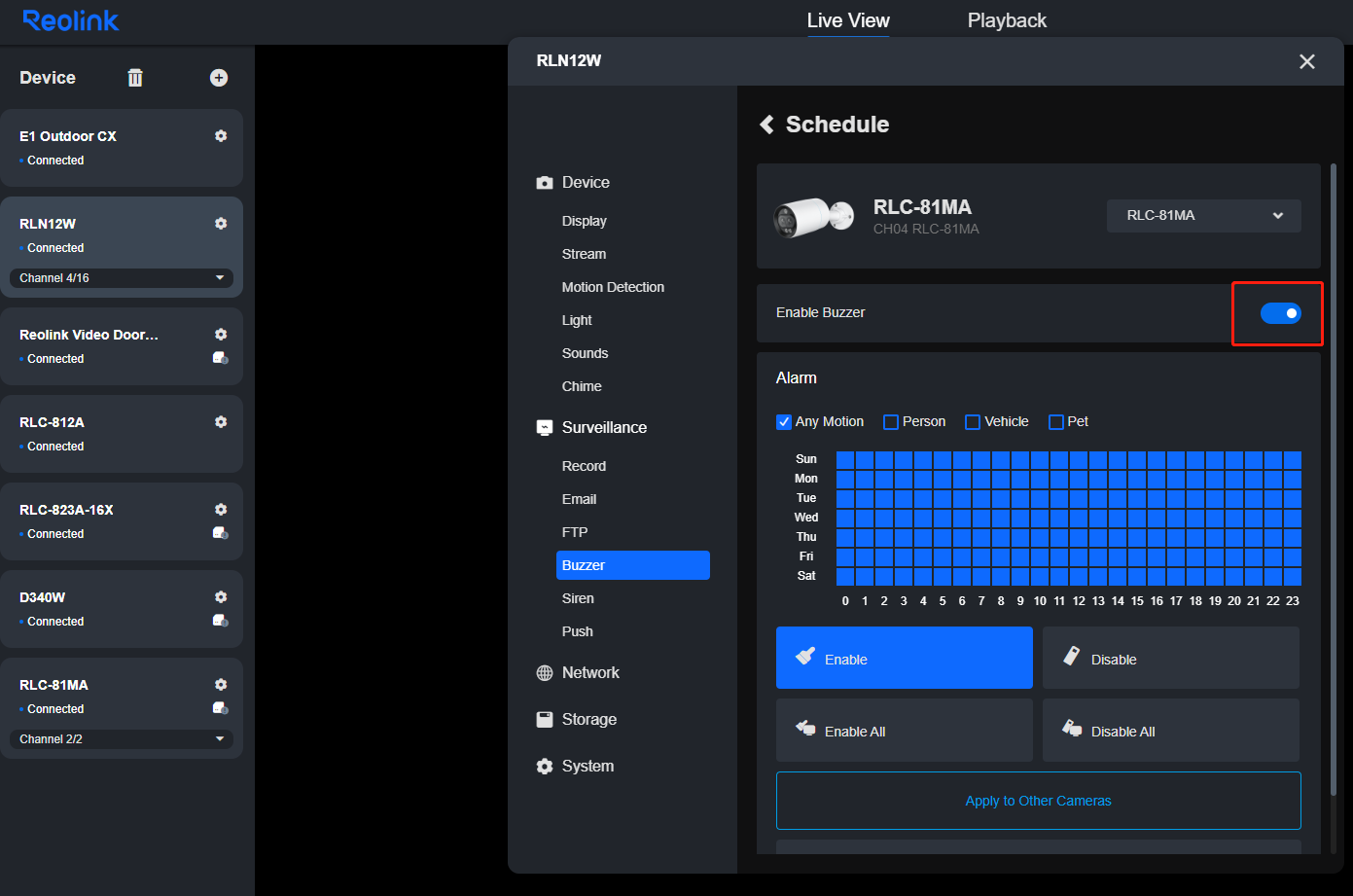Click Wednesday hour 12 schedule cell
The height and width of the screenshot is (896, 1353).
tap(1079, 518)
